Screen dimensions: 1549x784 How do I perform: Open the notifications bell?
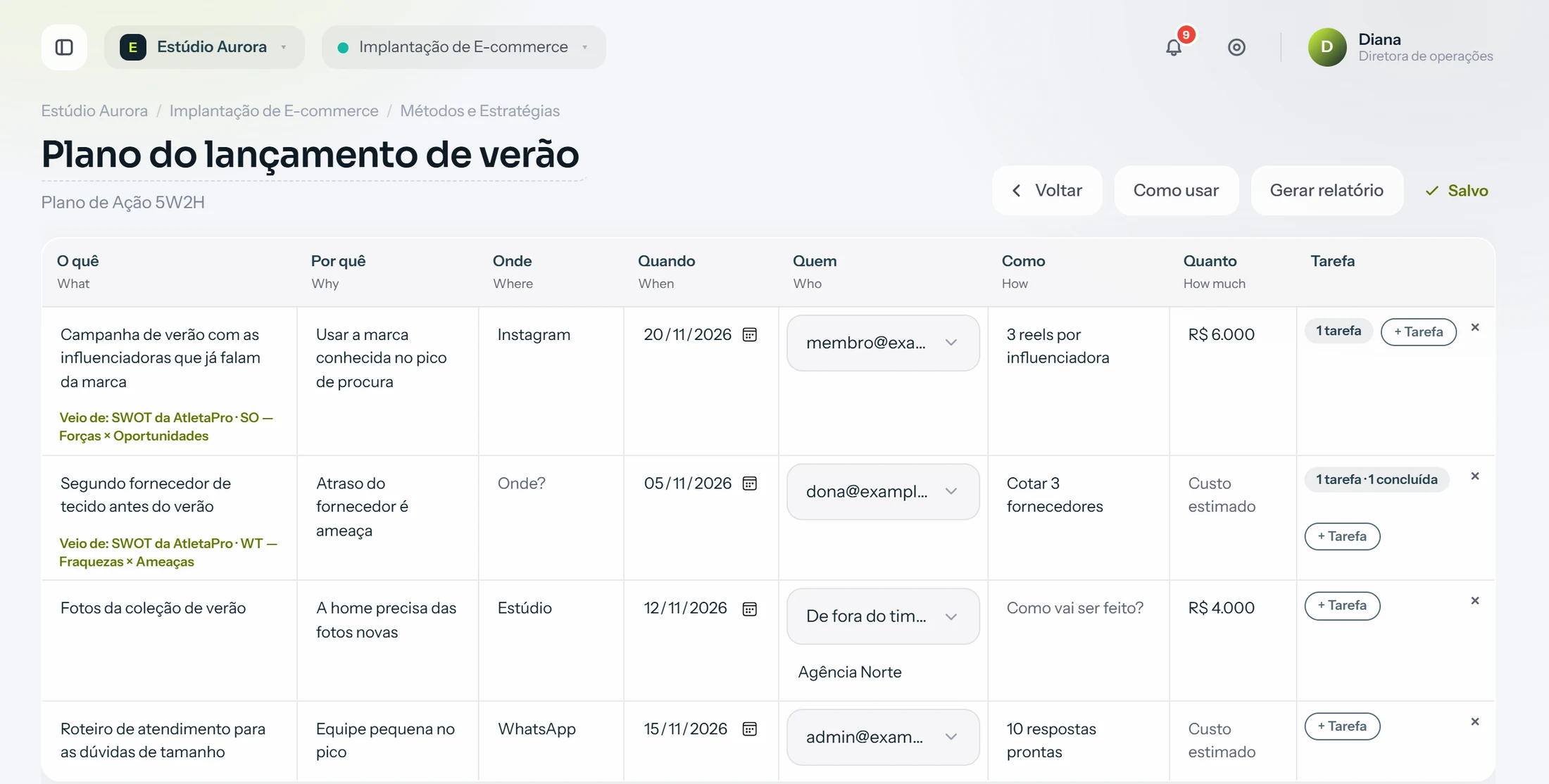click(x=1174, y=47)
